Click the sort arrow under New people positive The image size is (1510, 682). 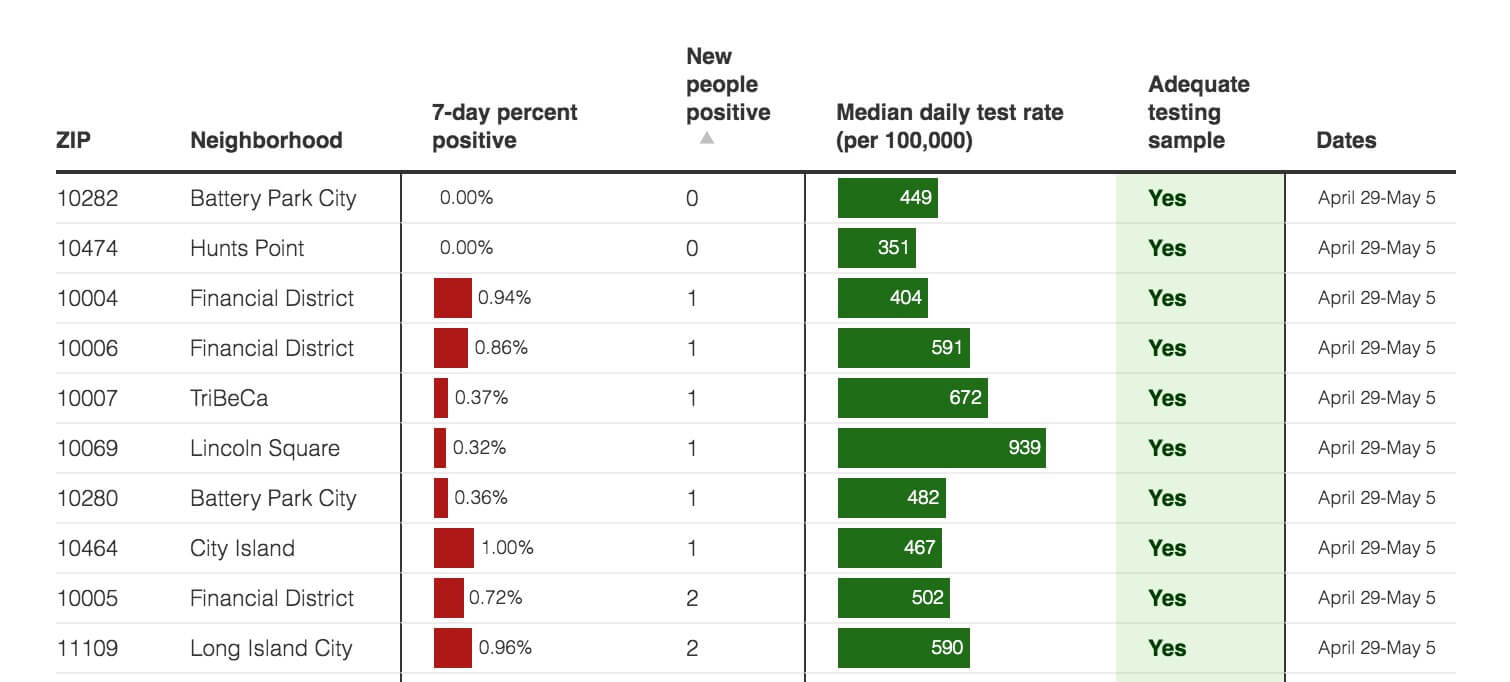707,139
